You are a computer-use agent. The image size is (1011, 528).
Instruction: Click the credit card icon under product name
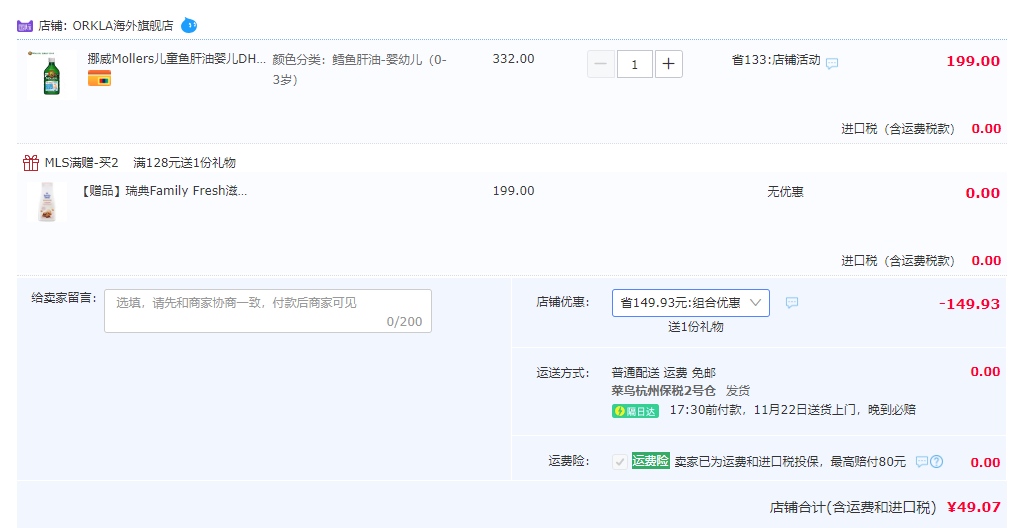[99, 79]
